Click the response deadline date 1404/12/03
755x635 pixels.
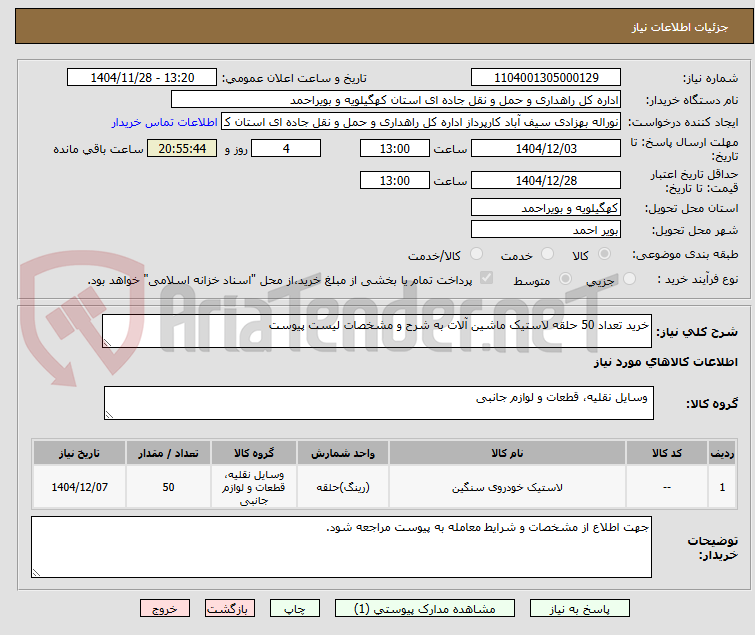[x=546, y=148]
